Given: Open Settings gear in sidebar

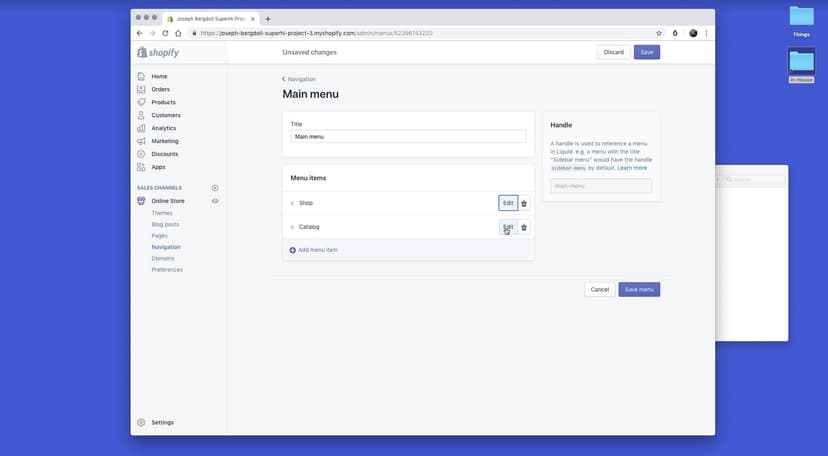Looking at the screenshot, I should click(141, 422).
